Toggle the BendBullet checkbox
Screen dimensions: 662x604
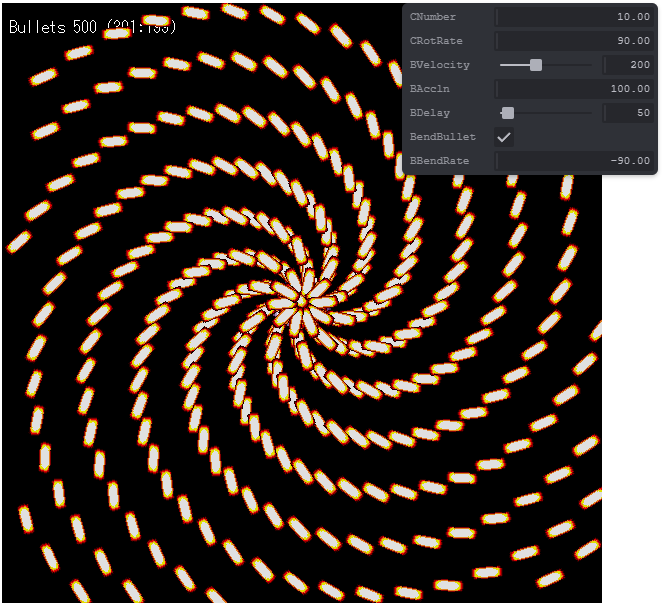coord(504,137)
